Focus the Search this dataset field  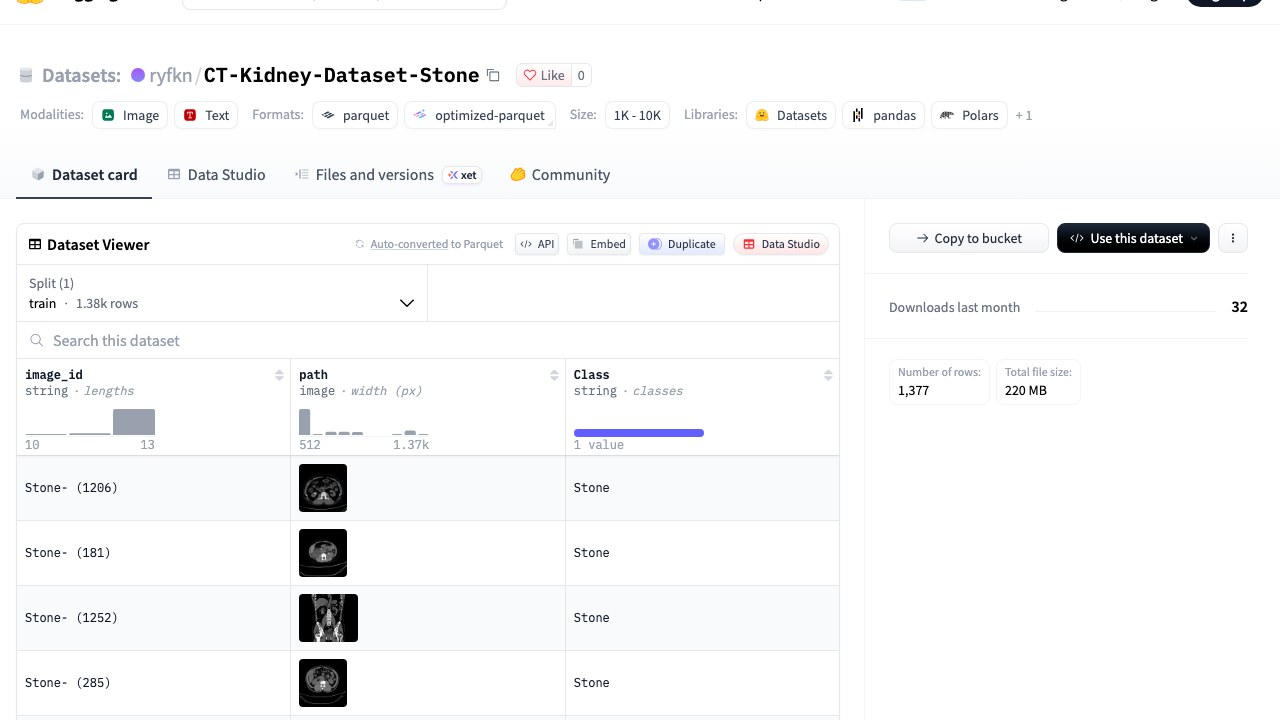[x=428, y=340]
